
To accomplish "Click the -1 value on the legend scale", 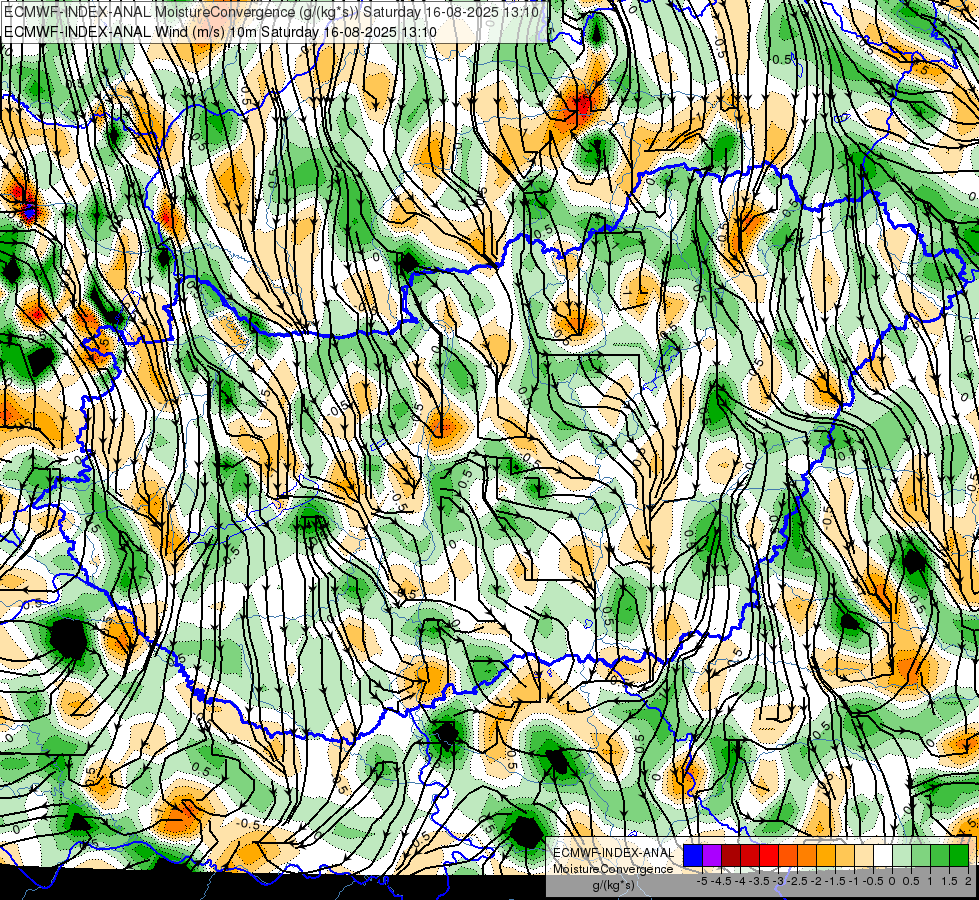I will 854,881.
